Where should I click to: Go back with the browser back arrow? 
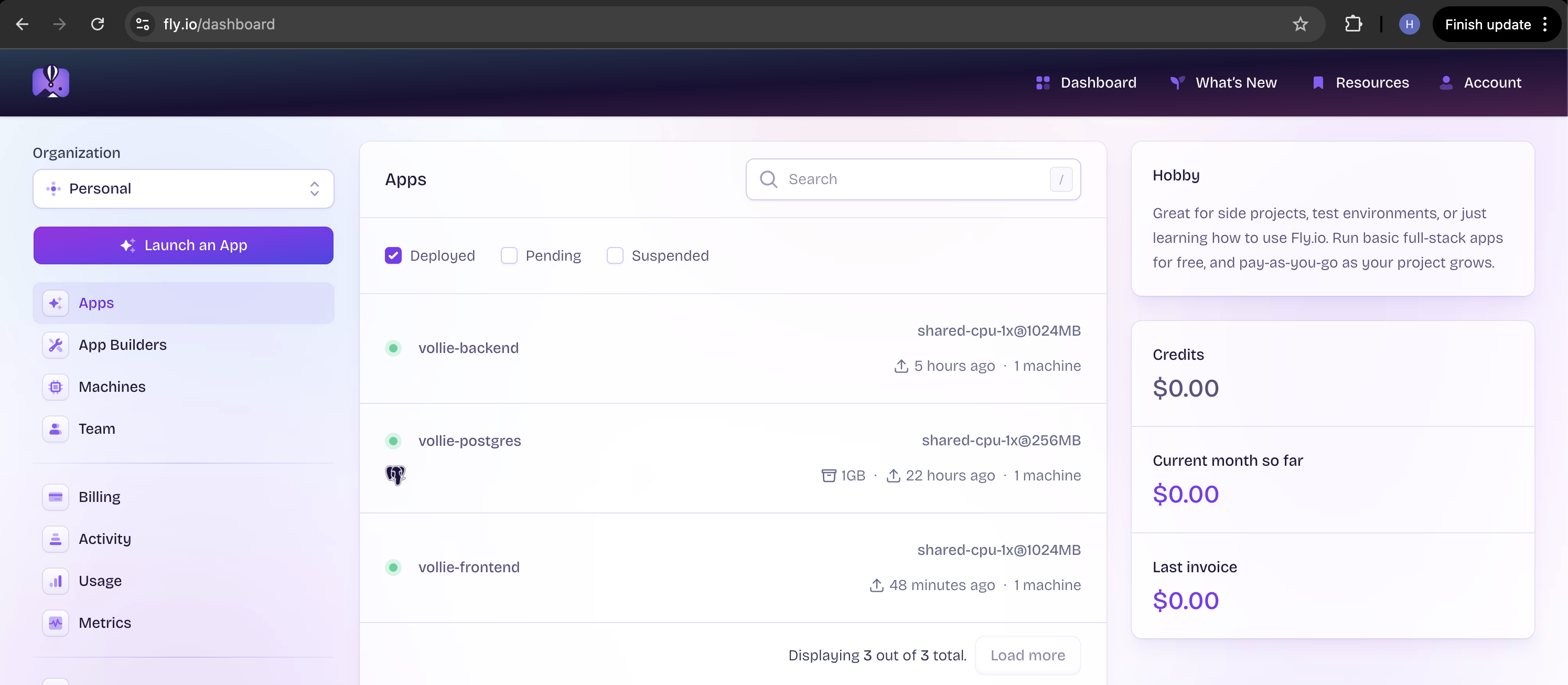[23, 24]
